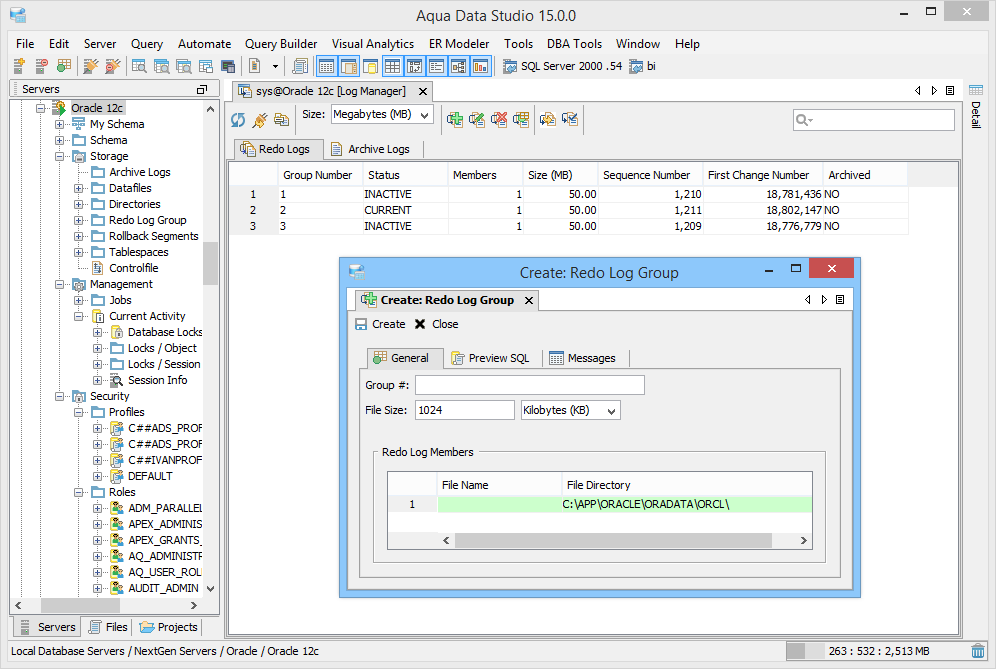Click the checkpoint checkmark icon
The height and width of the screenshot is (669, 996).
(570, 119)
